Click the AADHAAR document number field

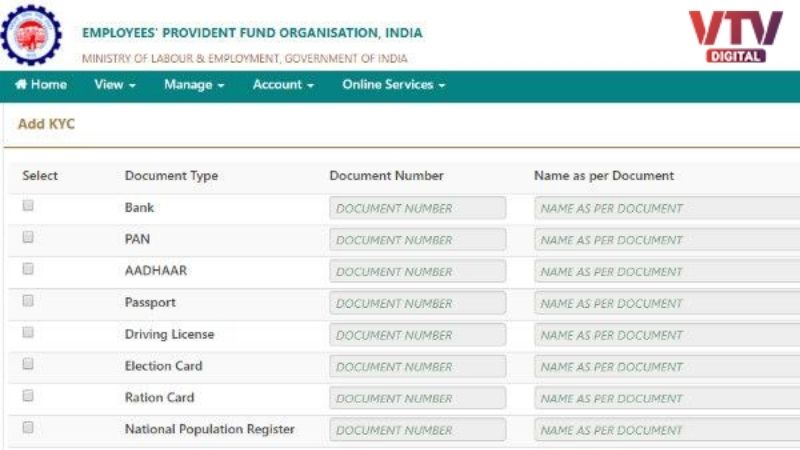[417, 271]
